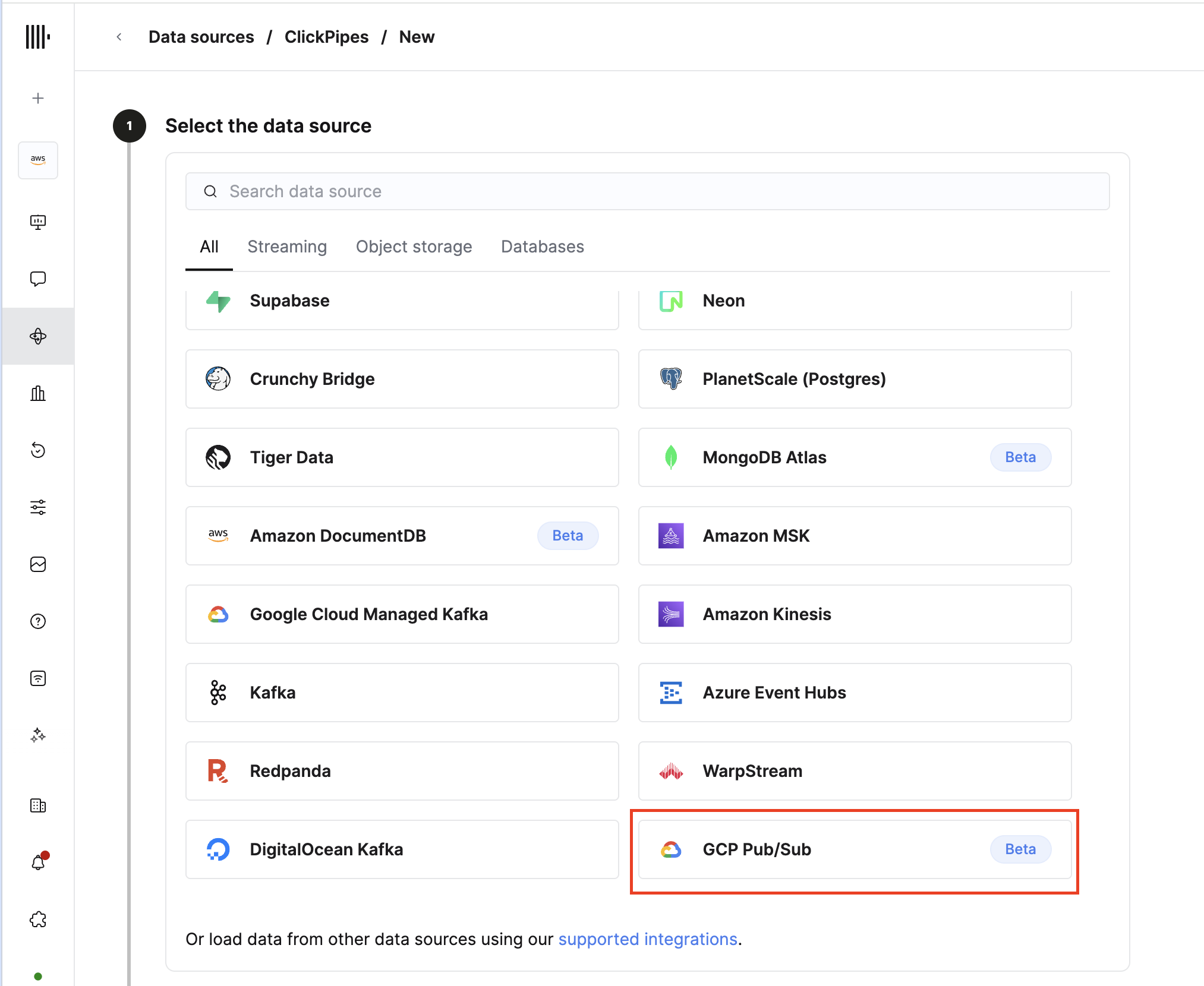Screen dimensions: 1204x986
Task: Click the Redpanda logo icon
Action: [x=218, y=771]
